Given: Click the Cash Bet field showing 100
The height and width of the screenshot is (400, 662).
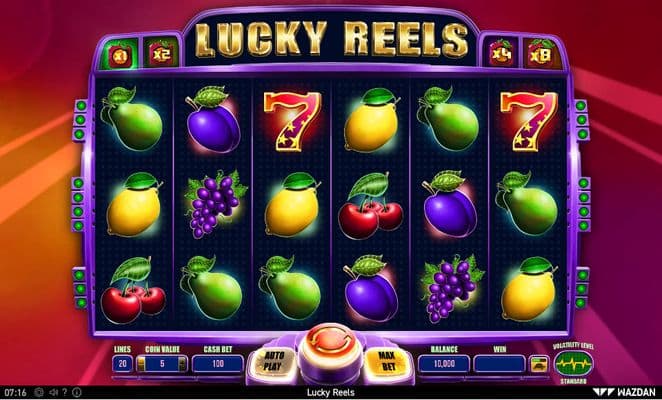Looking at the screenshot, I should coord(218,364).
